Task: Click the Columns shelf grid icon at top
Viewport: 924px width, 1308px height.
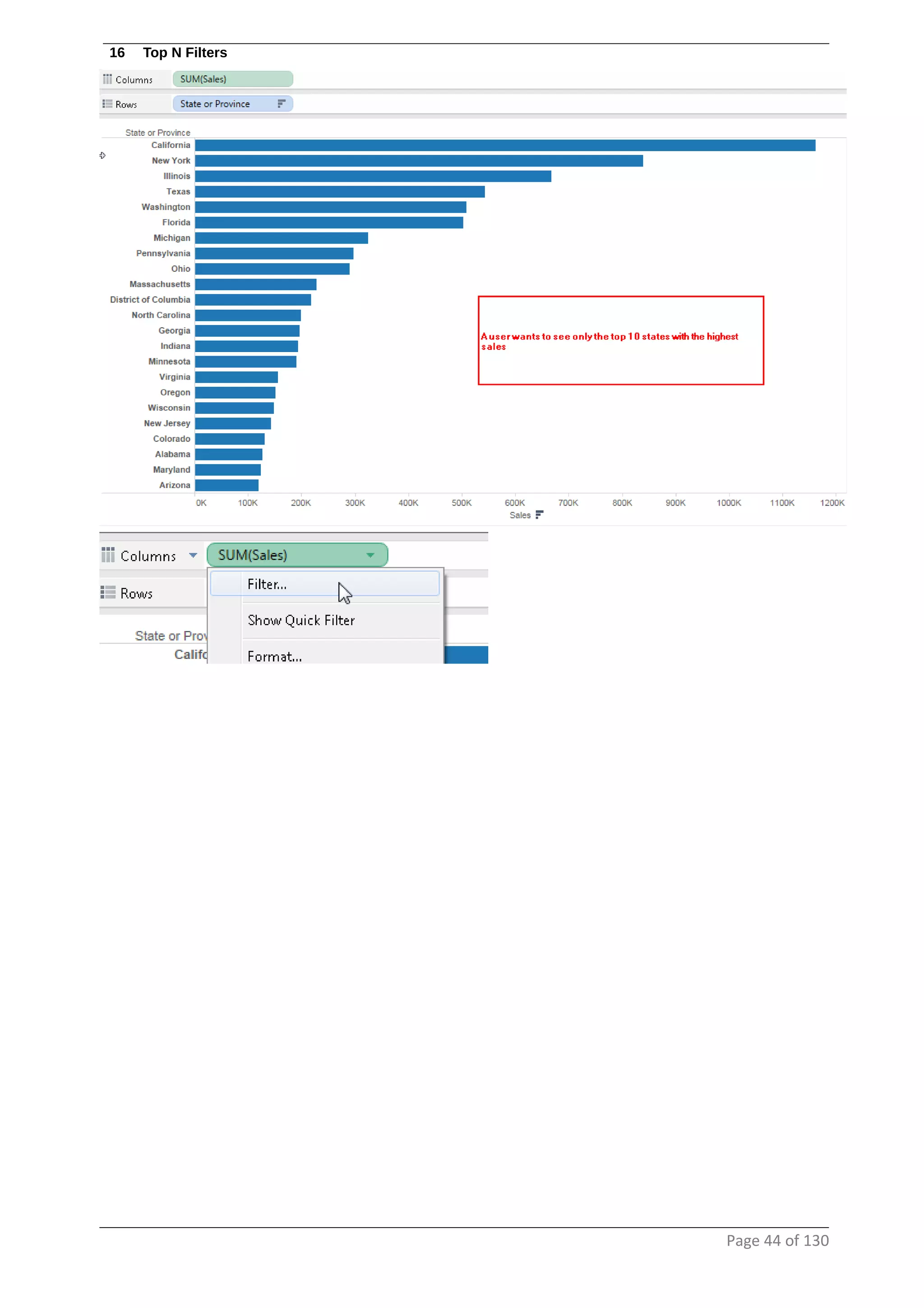Action: (x=107, y=79)
